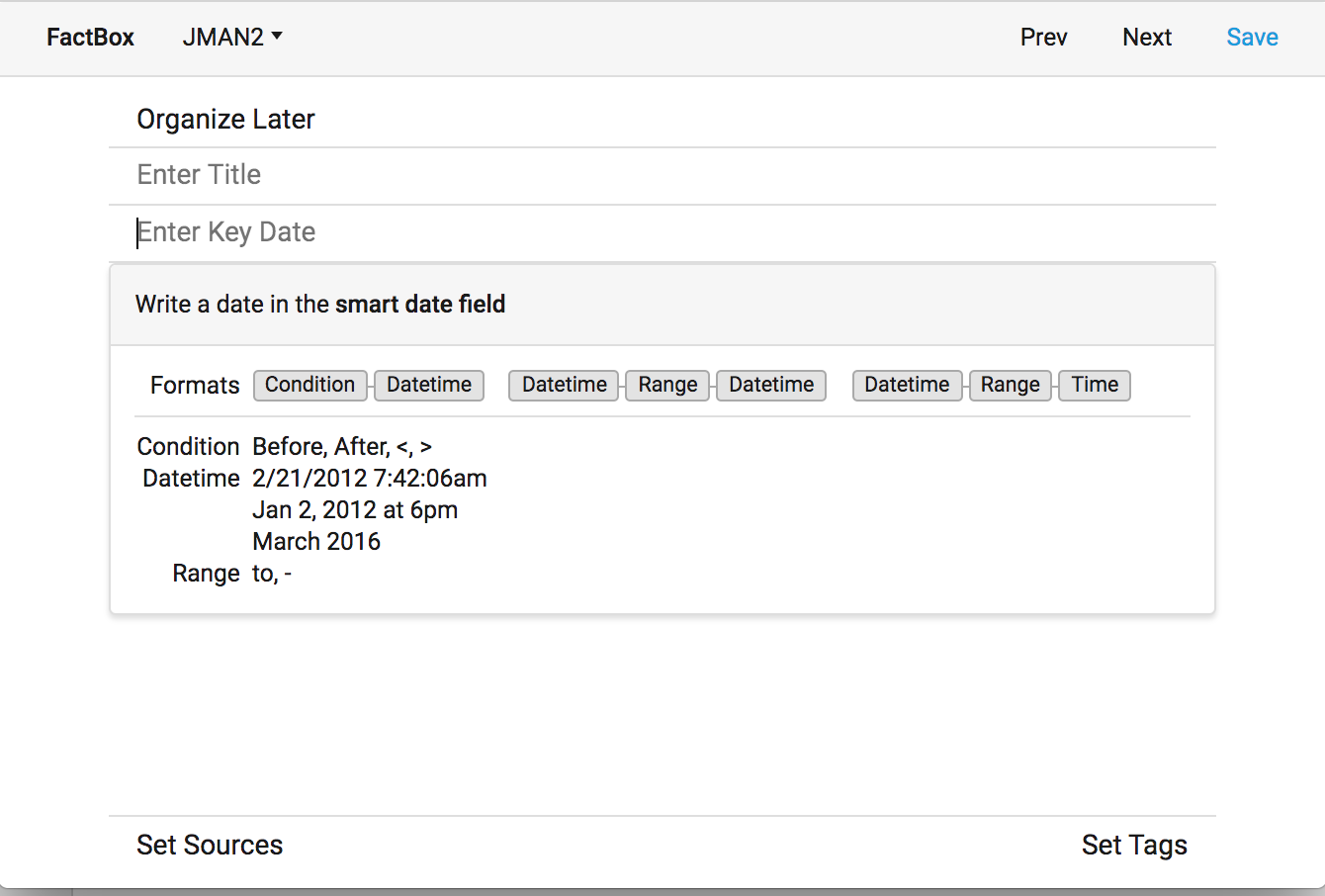Select the Datetime chip right after Condition

click(429, 385)
